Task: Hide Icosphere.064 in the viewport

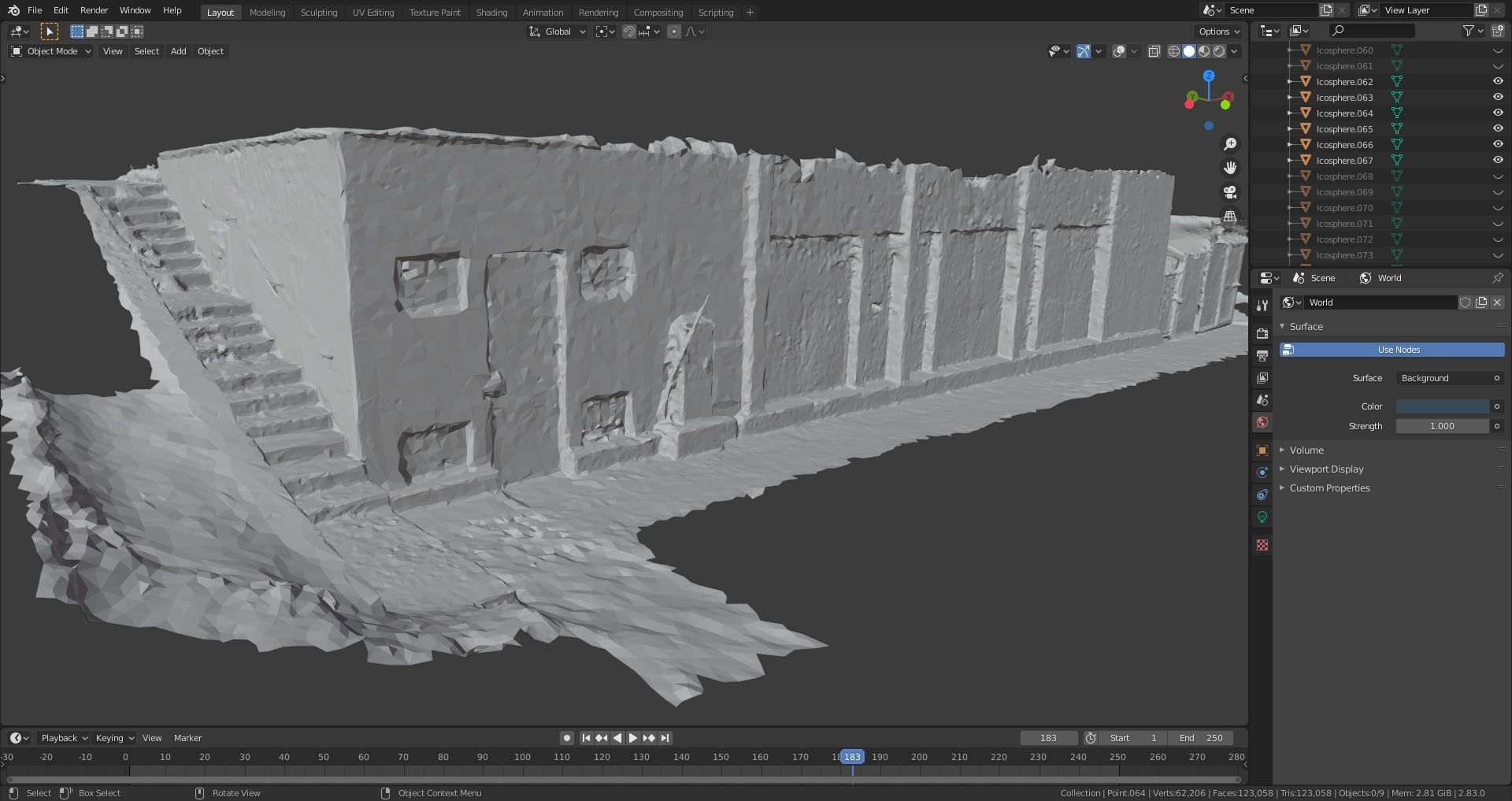Action: 1498,113
